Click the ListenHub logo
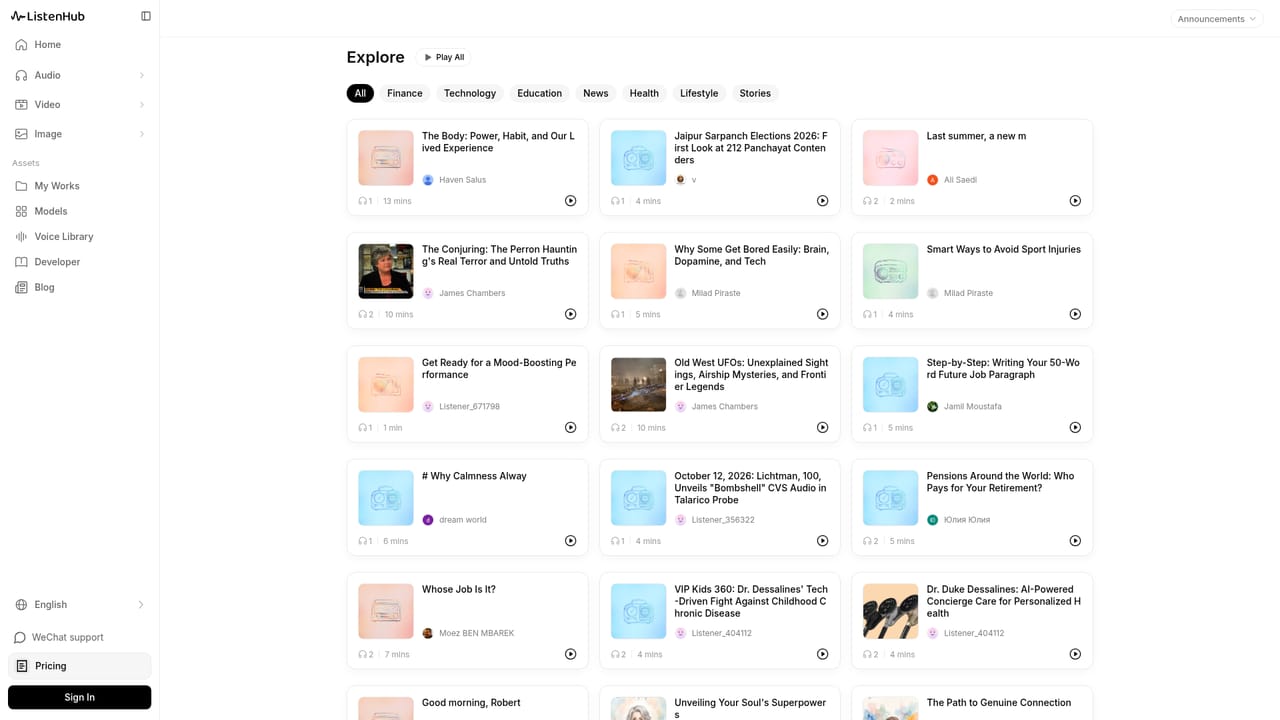This screenshot has width=1280, height=720. coord(48,16)
